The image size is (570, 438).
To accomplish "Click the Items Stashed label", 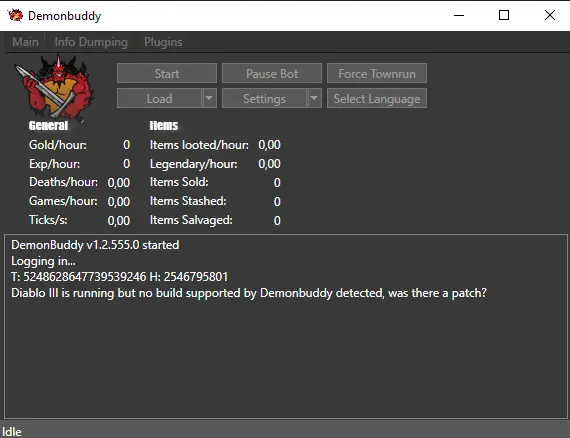I will coord(188,201).
